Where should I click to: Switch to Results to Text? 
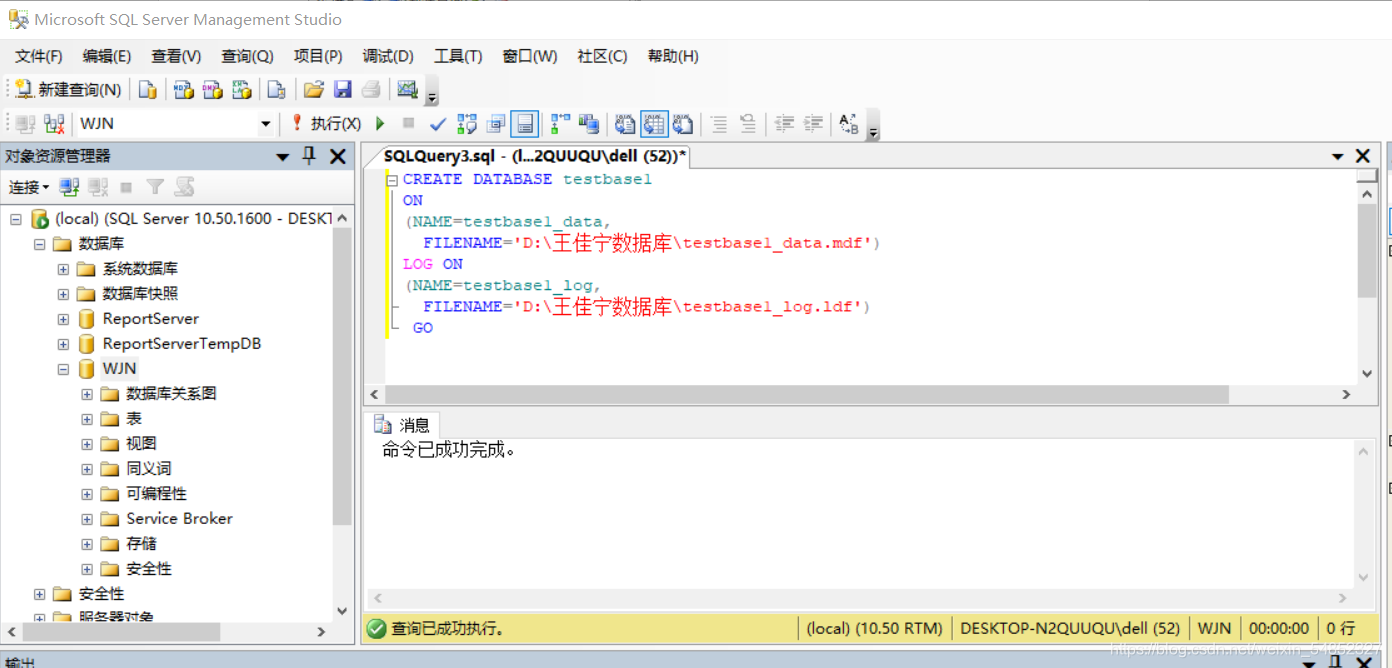click(625, 124)
